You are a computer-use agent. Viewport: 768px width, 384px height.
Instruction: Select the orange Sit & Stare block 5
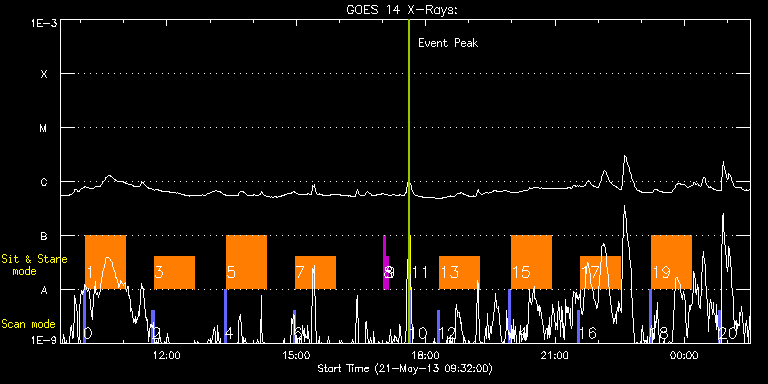246,262
